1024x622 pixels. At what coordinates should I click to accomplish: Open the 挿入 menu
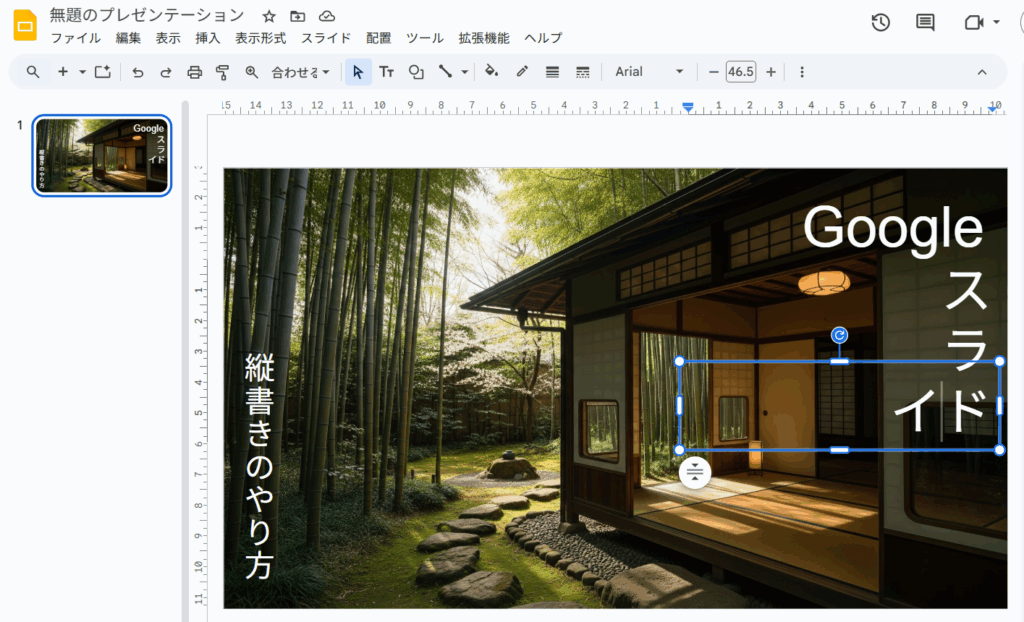pyautogui.click(x=208, y=38)
